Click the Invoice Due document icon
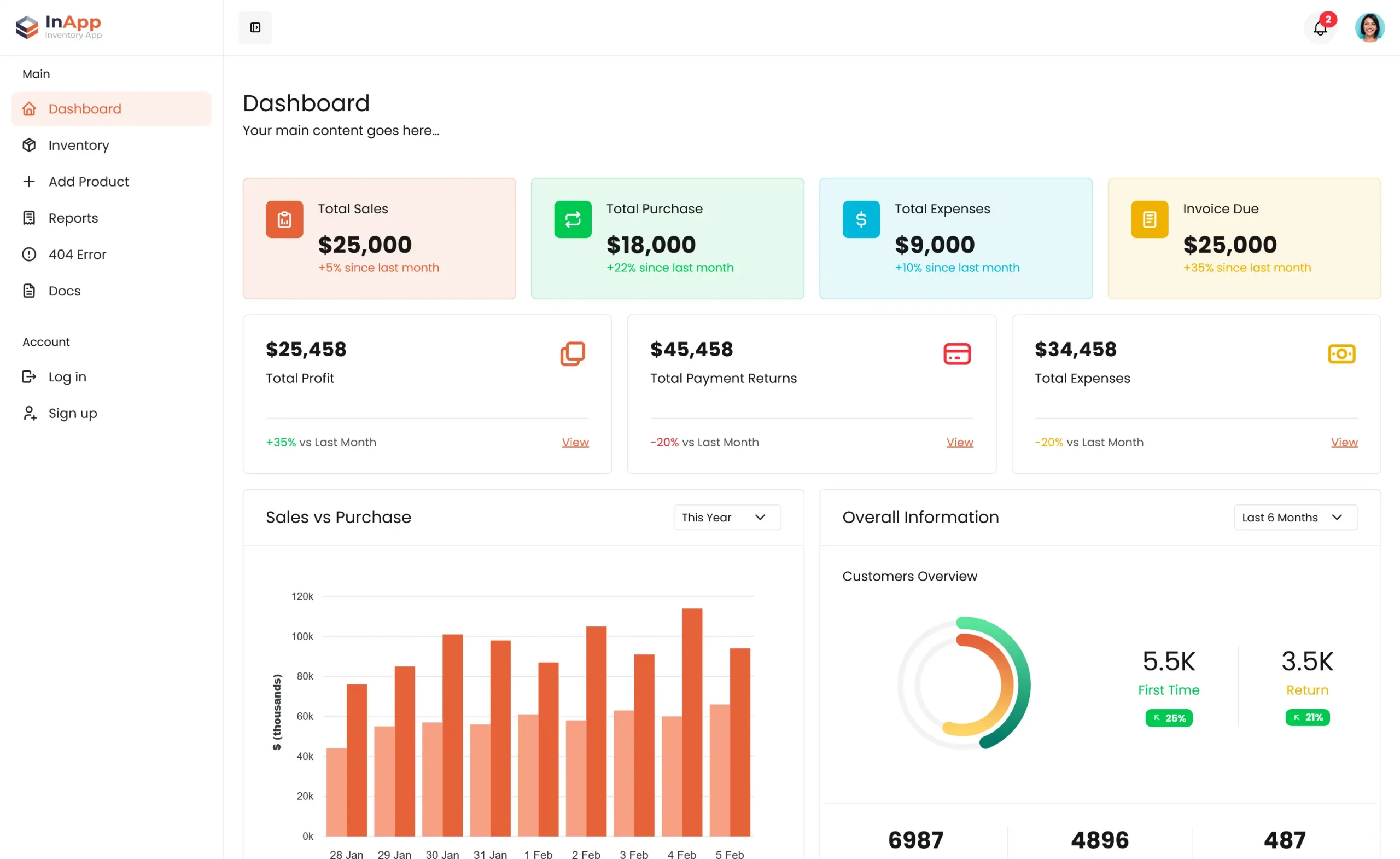 (1150, 219)
